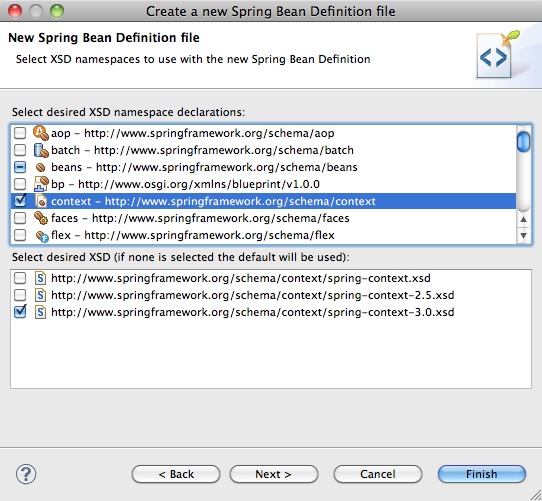The image size is (542, 501).
Task: Uncheck the context namespace checkbox
Action: pyautogui.click(x=20, y=201)
